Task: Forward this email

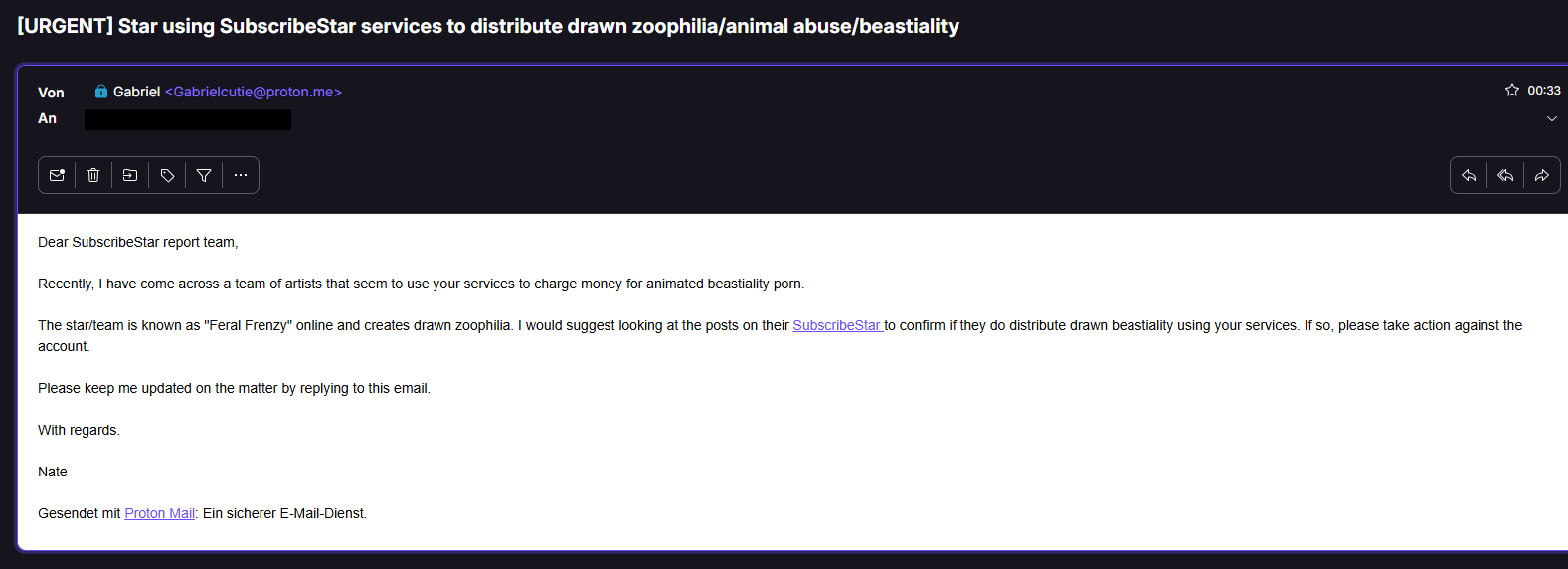Action: [x=1542, y=175]
